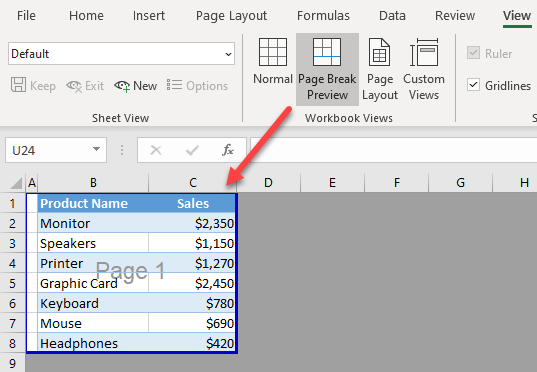Select row 1 header

click(12, 203)
